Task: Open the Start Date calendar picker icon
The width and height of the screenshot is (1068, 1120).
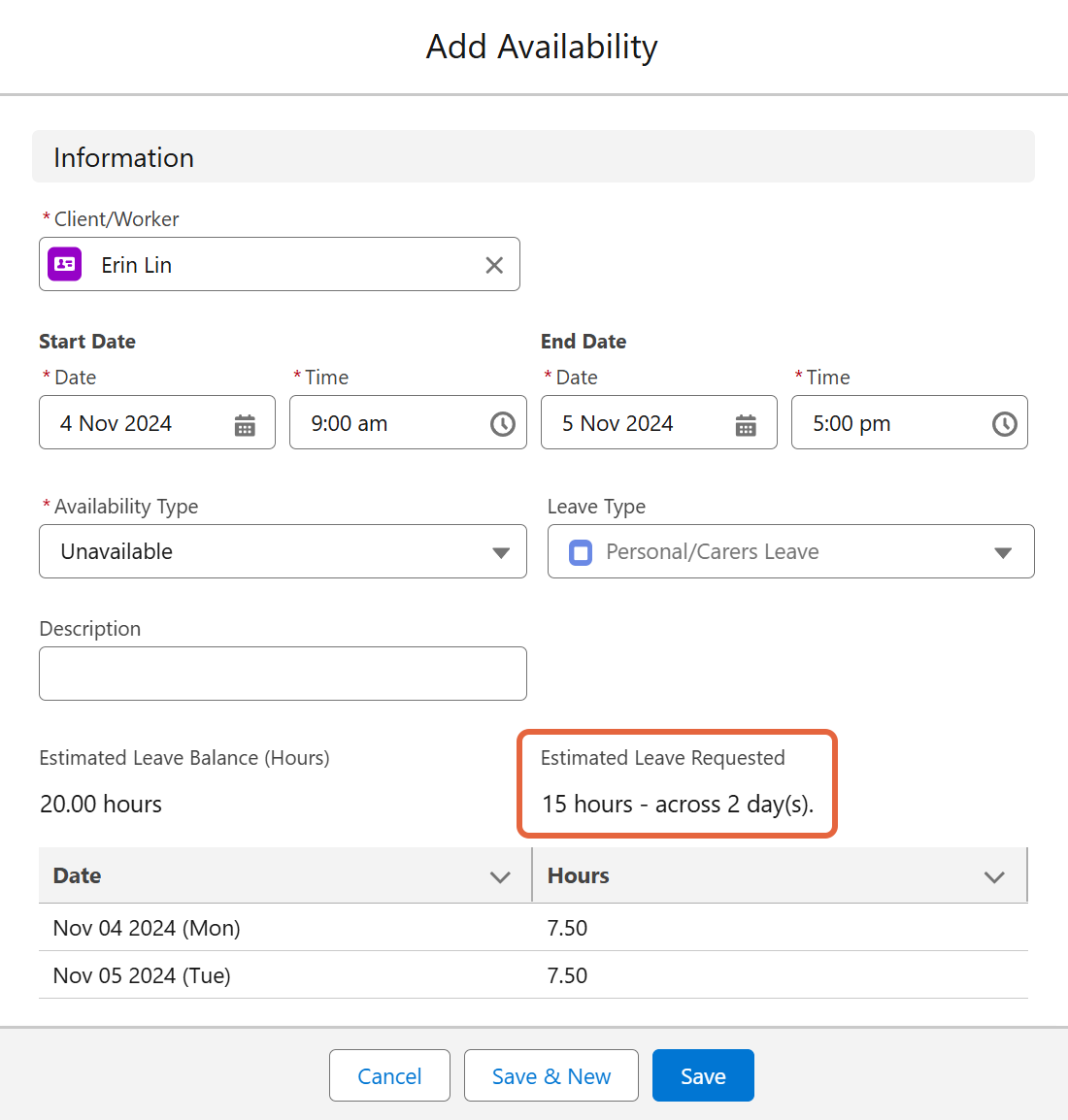Action: point(245,424)
